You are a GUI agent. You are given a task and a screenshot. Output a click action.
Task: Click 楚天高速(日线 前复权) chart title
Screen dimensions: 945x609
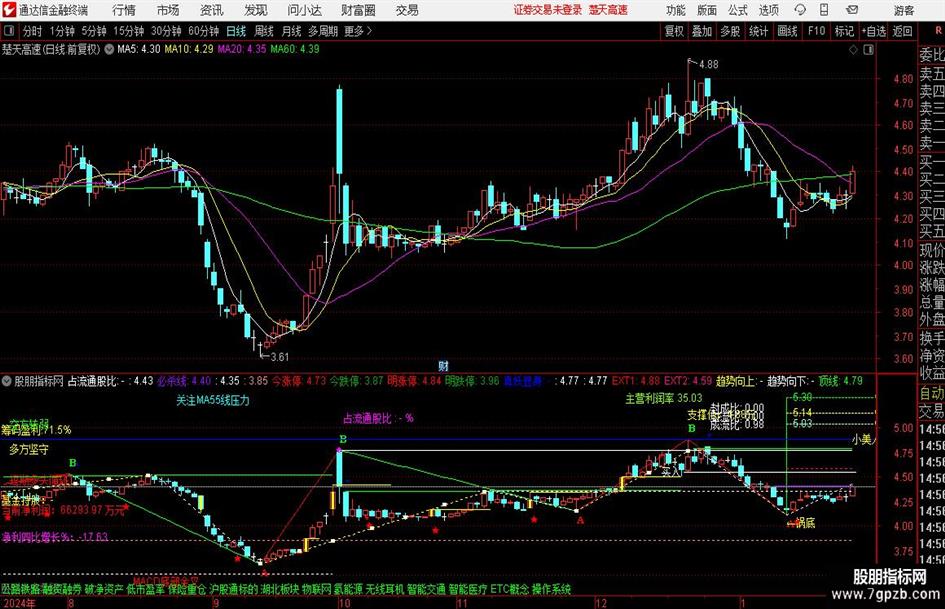(x=51, y=49)
